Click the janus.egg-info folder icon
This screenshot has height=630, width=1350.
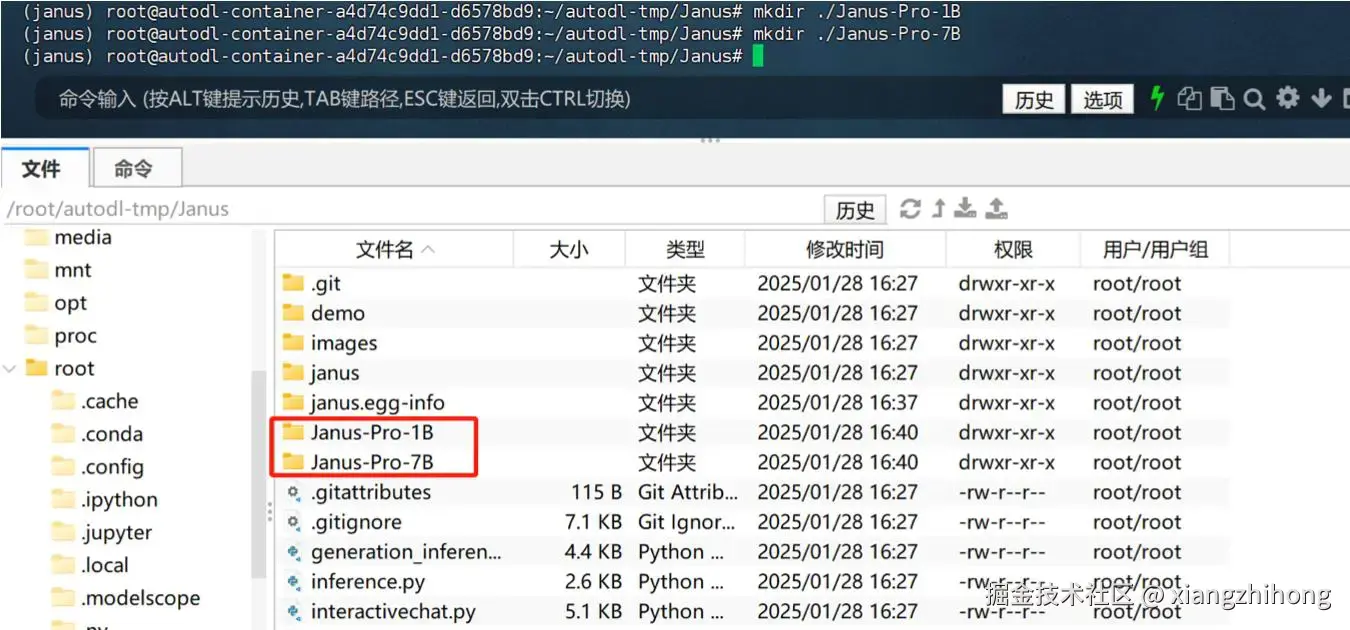point(293,402)
